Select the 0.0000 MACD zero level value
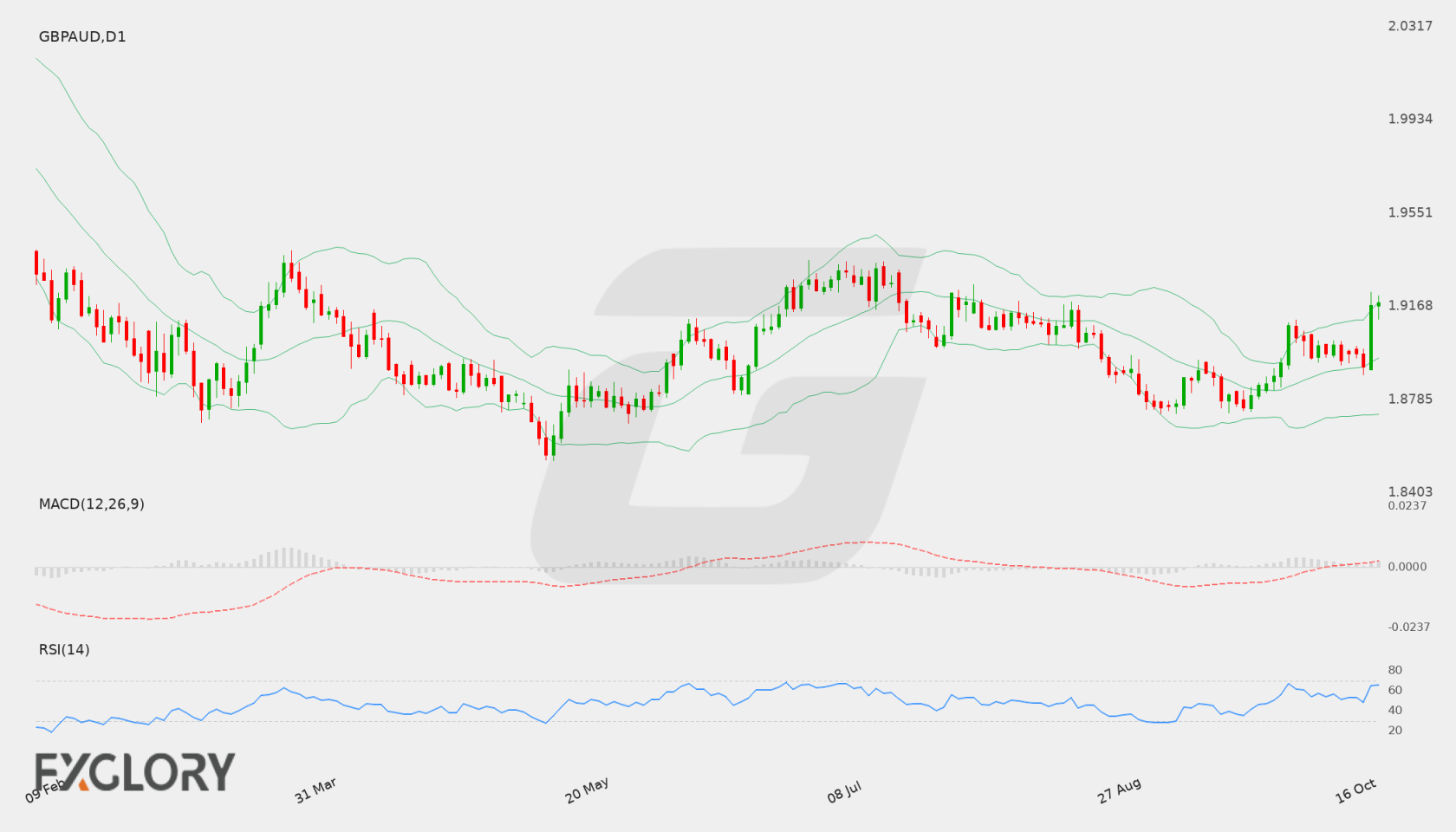 1407,566
